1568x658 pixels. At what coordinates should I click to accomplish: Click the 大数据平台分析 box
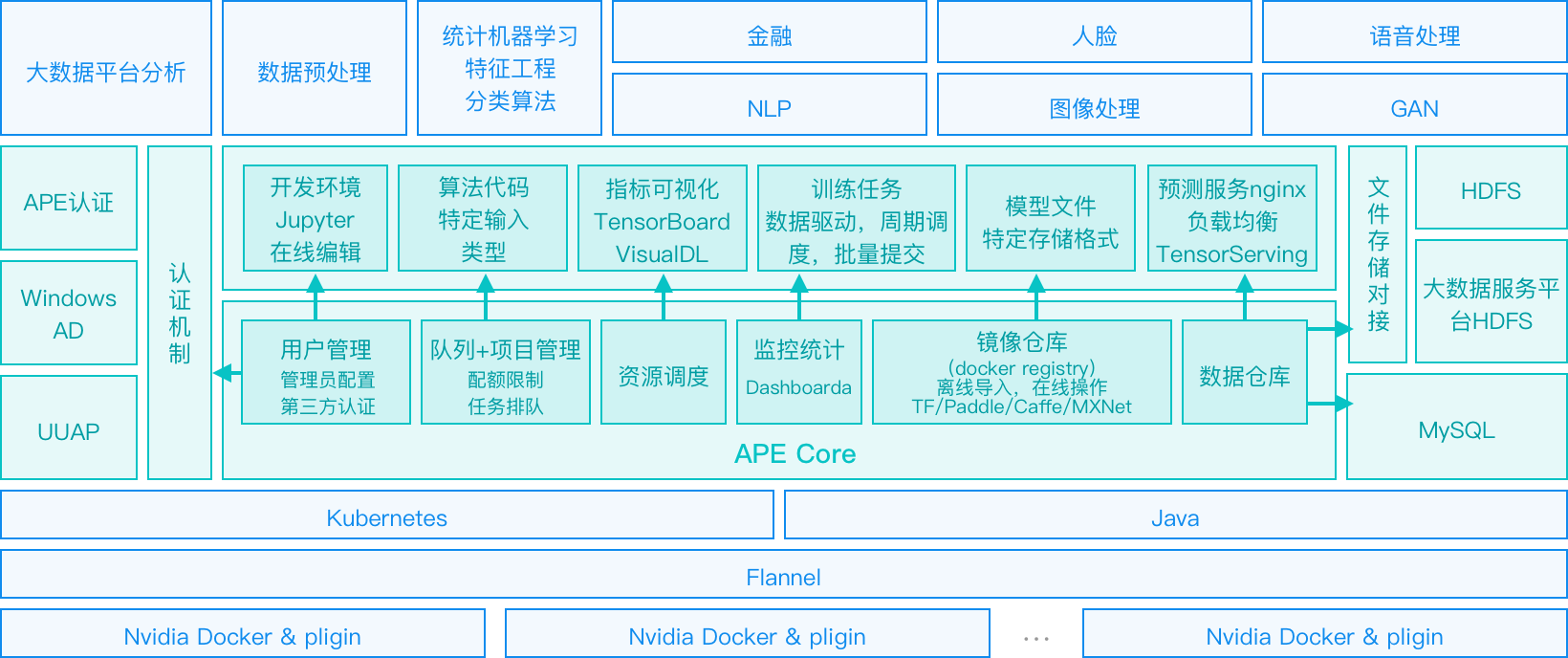tap(106, 68)
